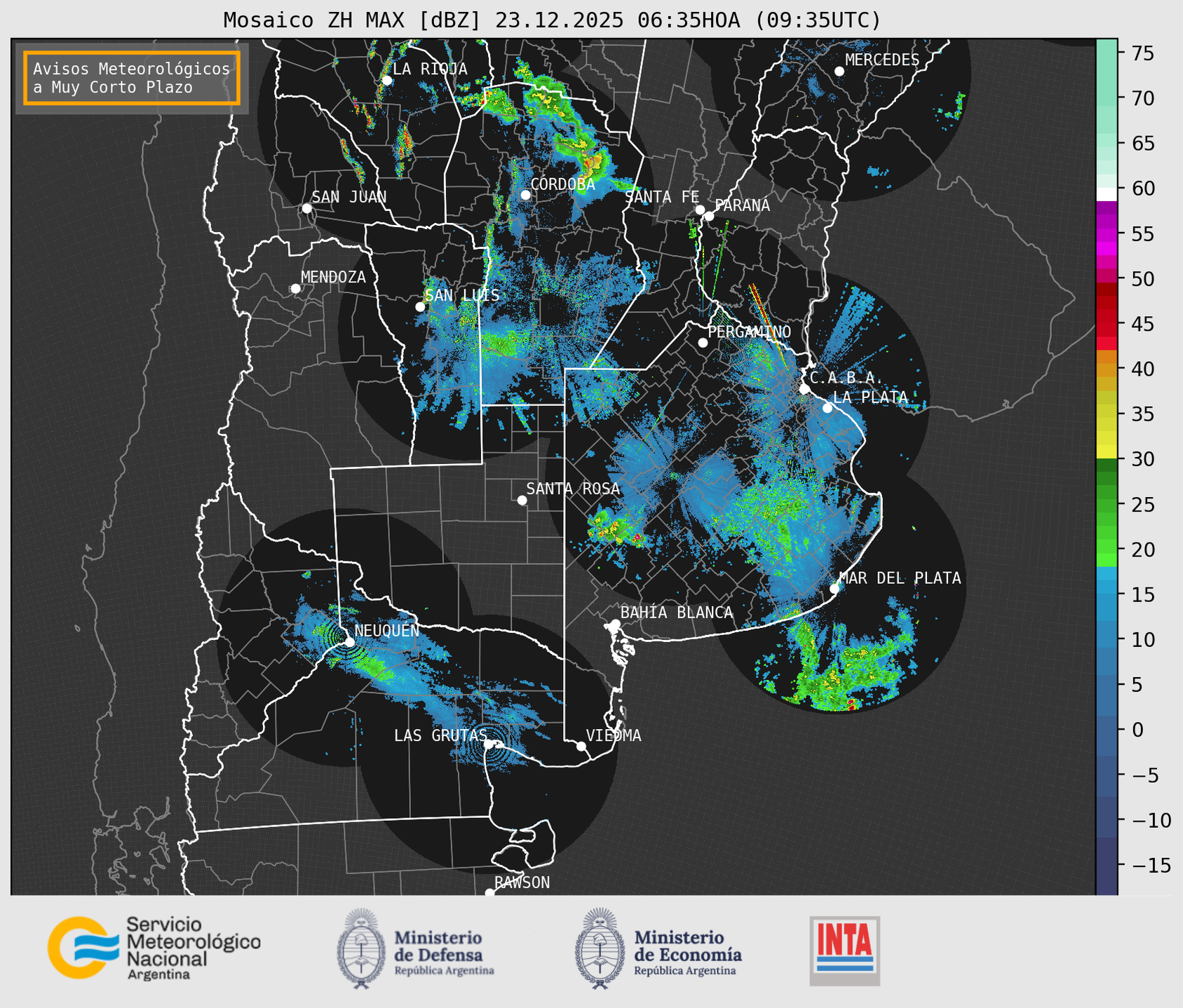Select the Córdoba city marker dot
The width and height of the screenshot is (1183, 1008).
click(x=525, y=195)
